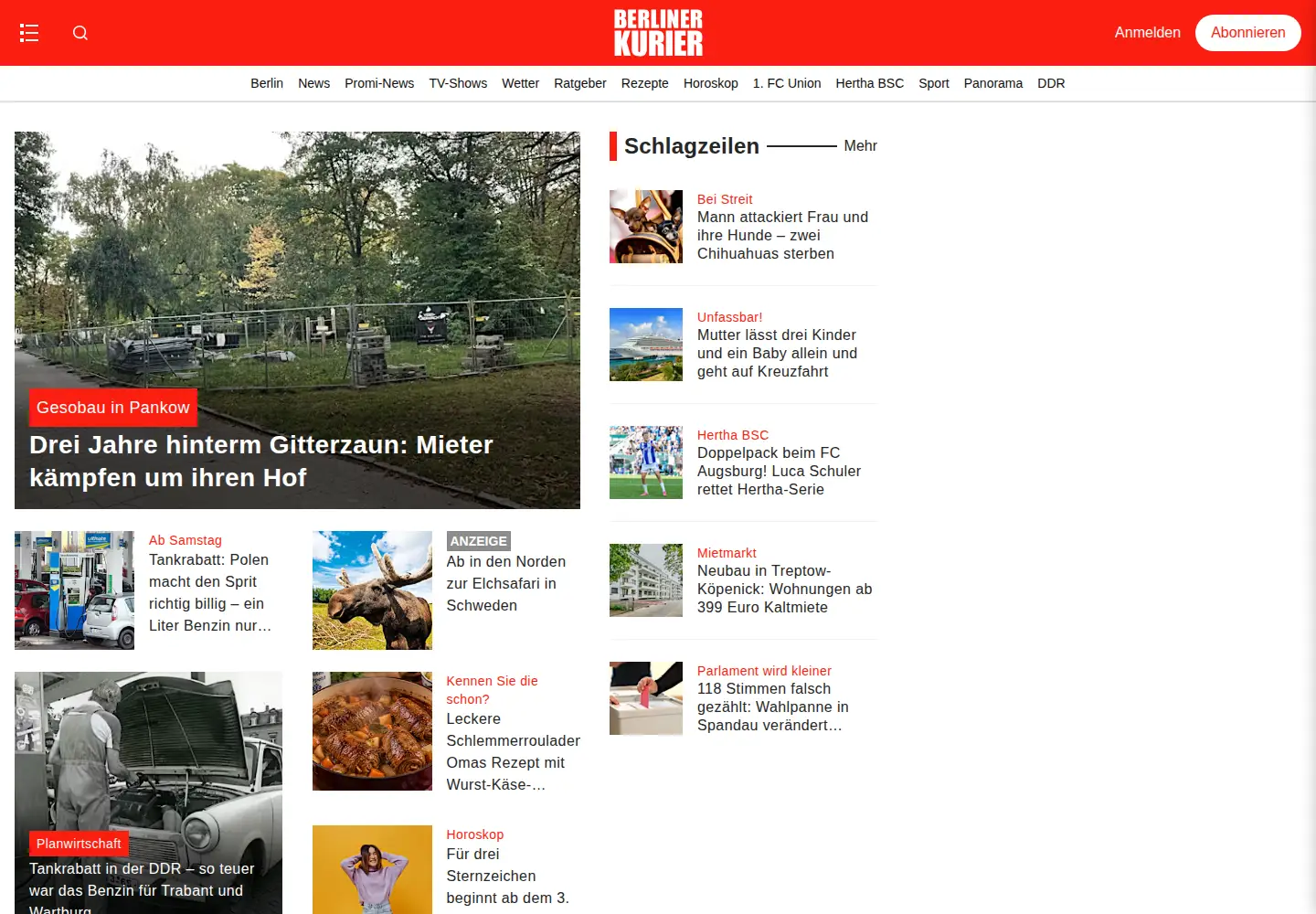Open the Ratgeber nav item
This screenshot has width=1316, height=914.
[579, 83]
